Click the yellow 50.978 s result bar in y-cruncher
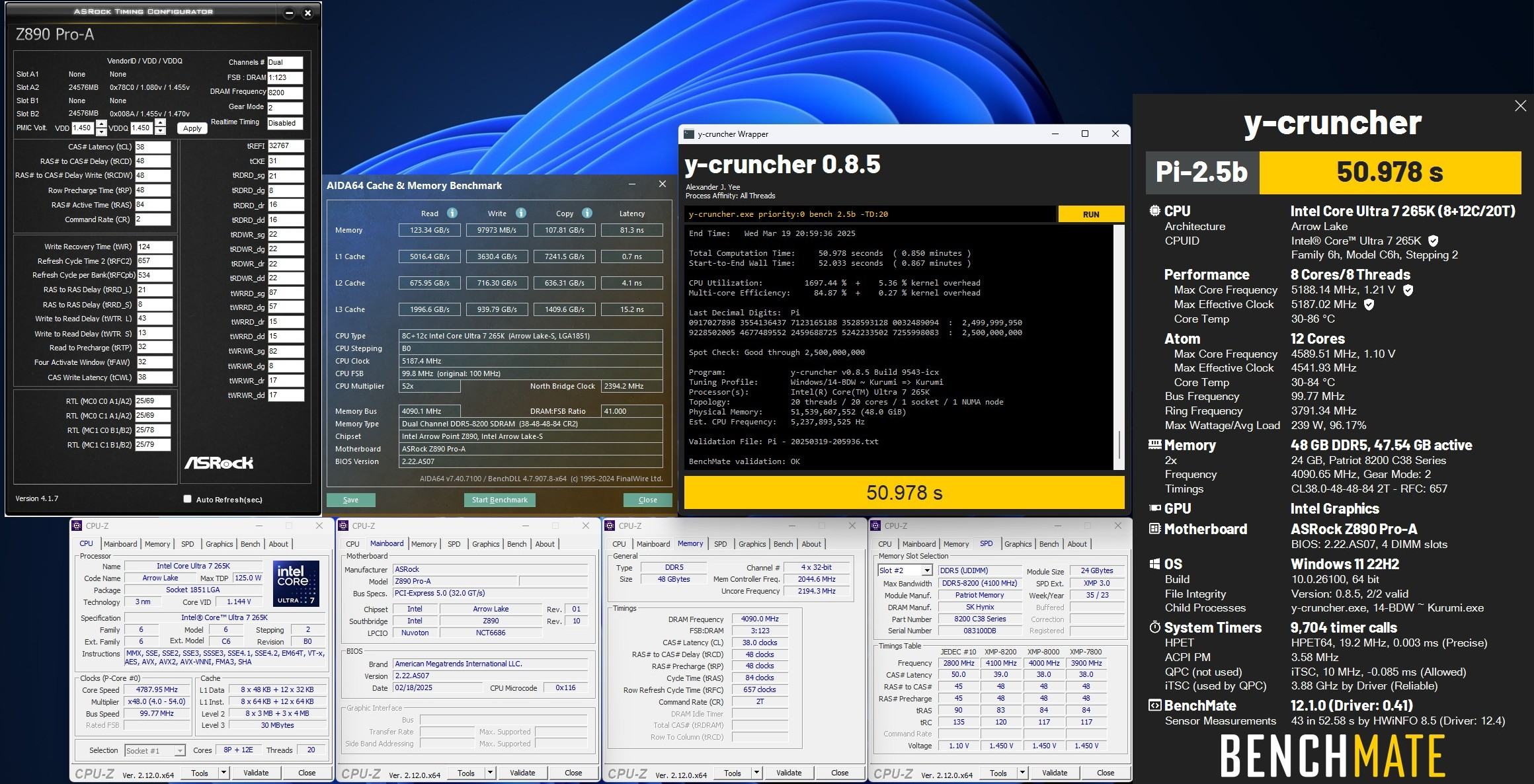 pos(904,492)
